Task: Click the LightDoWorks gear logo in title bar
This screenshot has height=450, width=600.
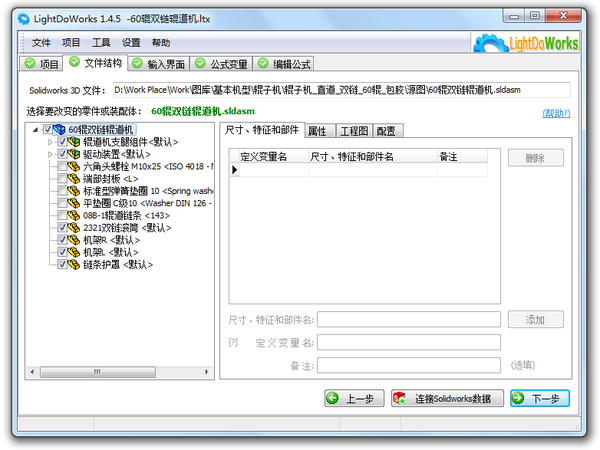Action: pyautogui.click(x=24, y=19)
